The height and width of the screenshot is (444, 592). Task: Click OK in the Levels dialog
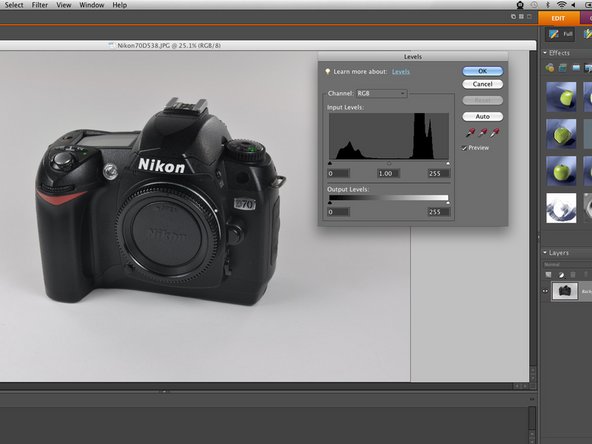(483, 71)
